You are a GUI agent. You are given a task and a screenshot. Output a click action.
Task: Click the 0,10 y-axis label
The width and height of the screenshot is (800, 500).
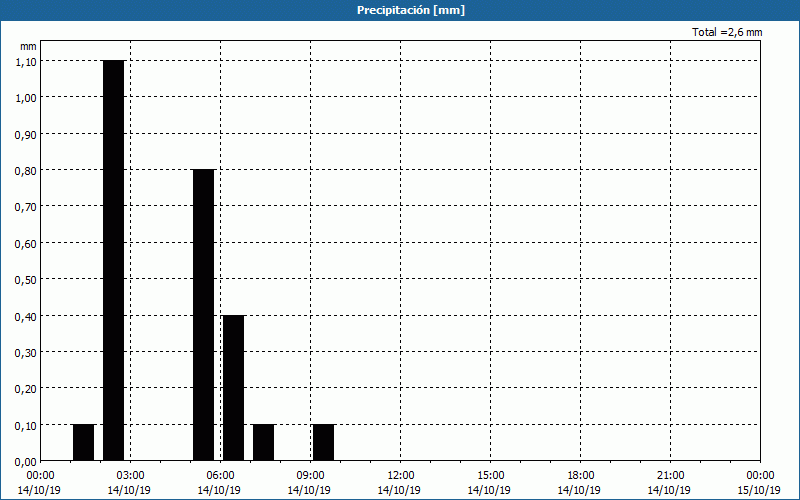pyautogui.click(x=26, y=426)
